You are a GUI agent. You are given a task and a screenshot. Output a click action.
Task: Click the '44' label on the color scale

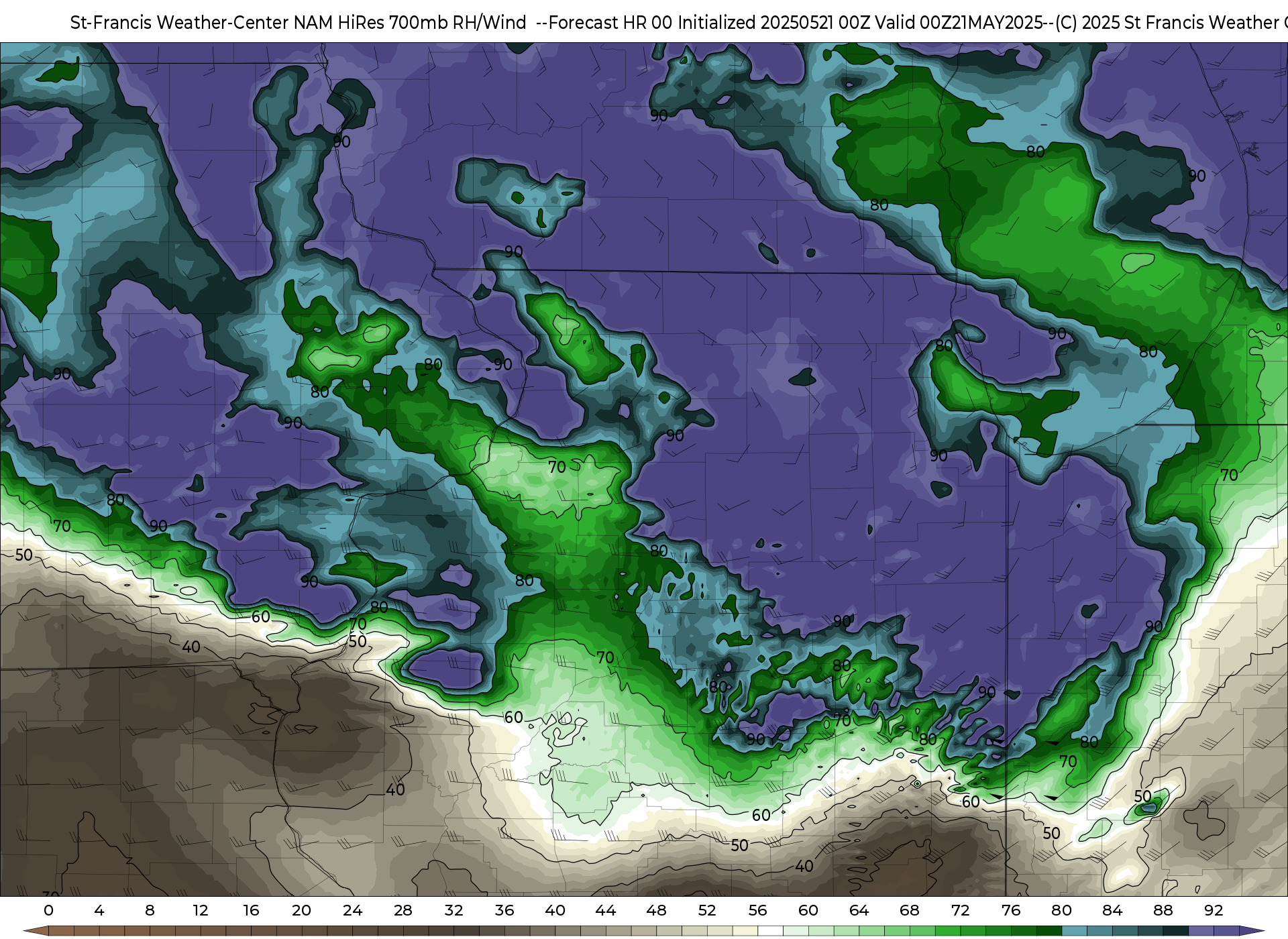[606, 910]
